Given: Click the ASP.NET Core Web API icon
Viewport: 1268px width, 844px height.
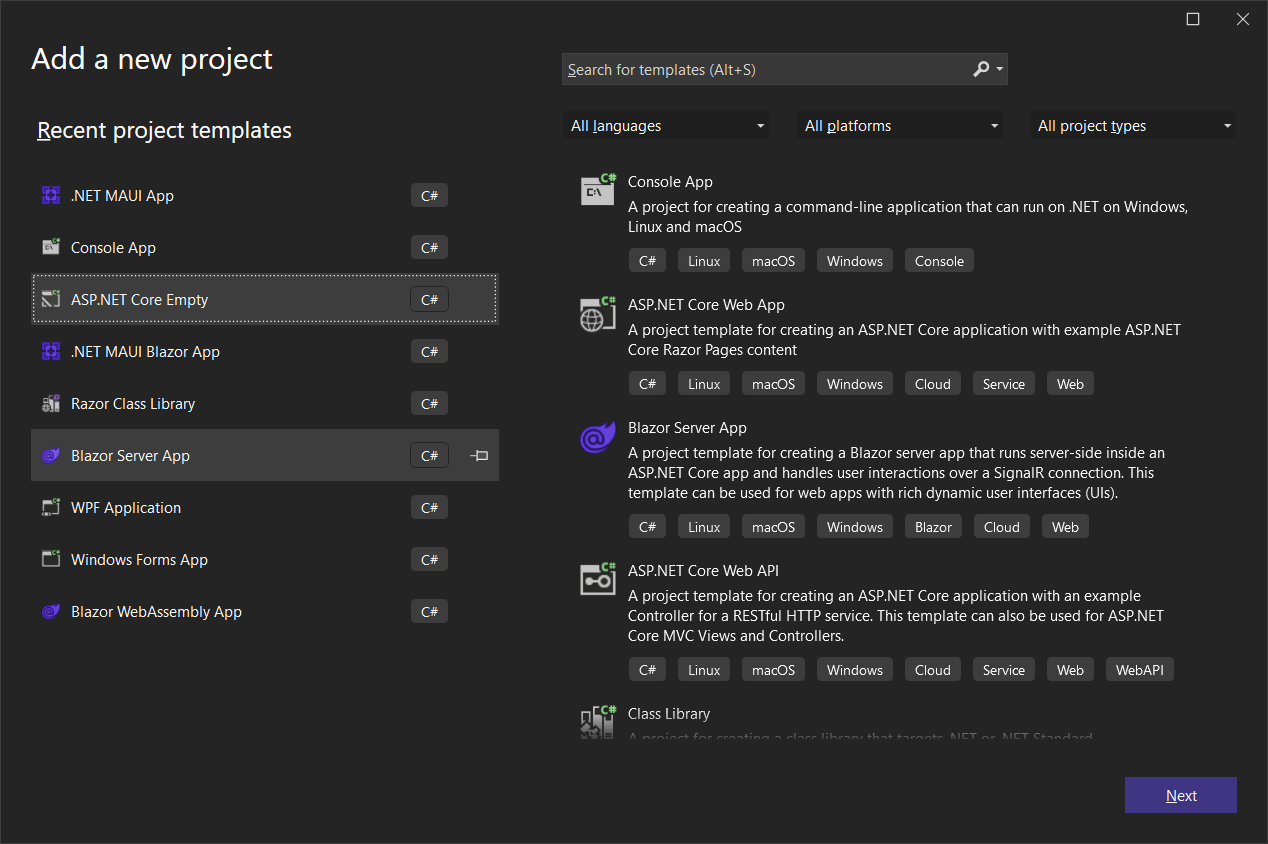Looking at the screenshot, I should click(x=598, y=579).
